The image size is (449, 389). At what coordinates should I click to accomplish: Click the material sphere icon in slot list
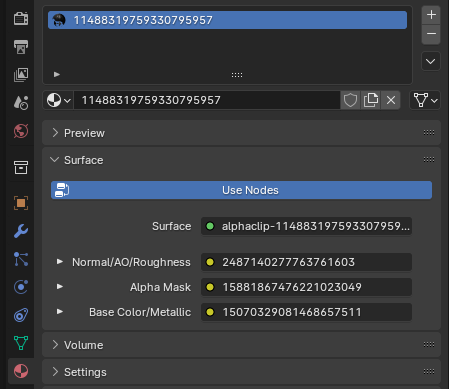(x=59, y=20)
